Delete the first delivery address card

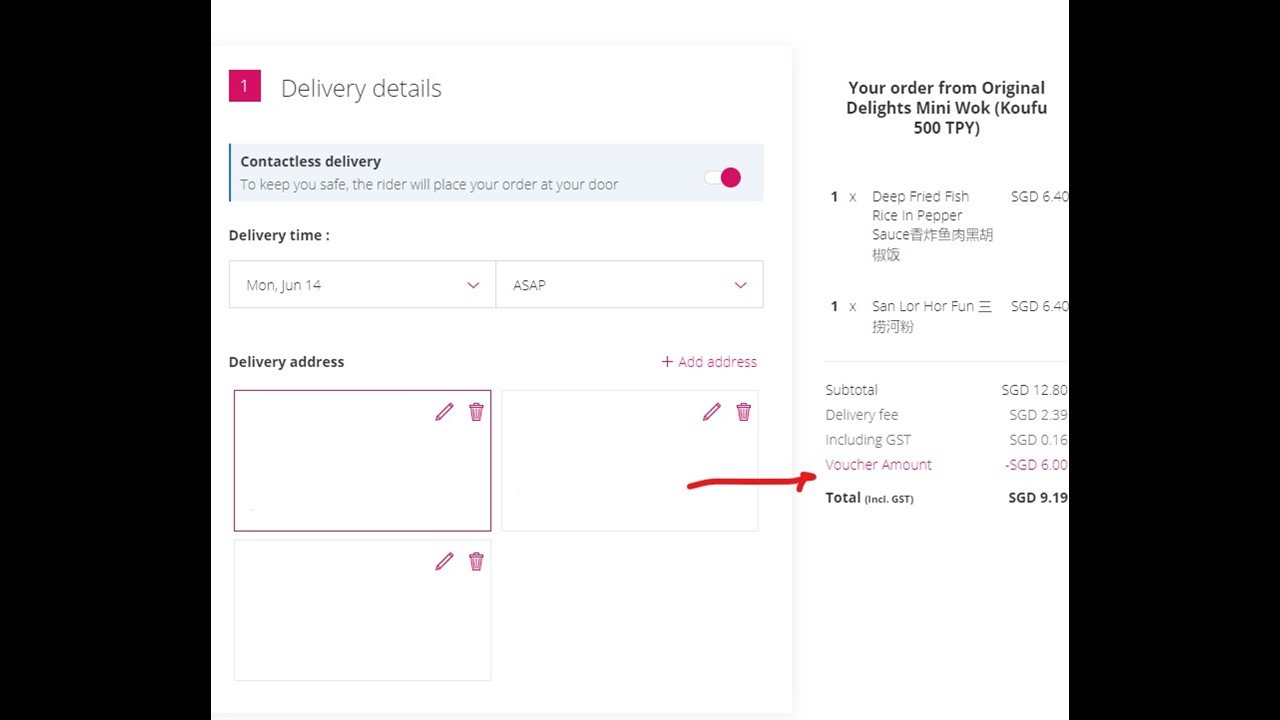point(476,412)
